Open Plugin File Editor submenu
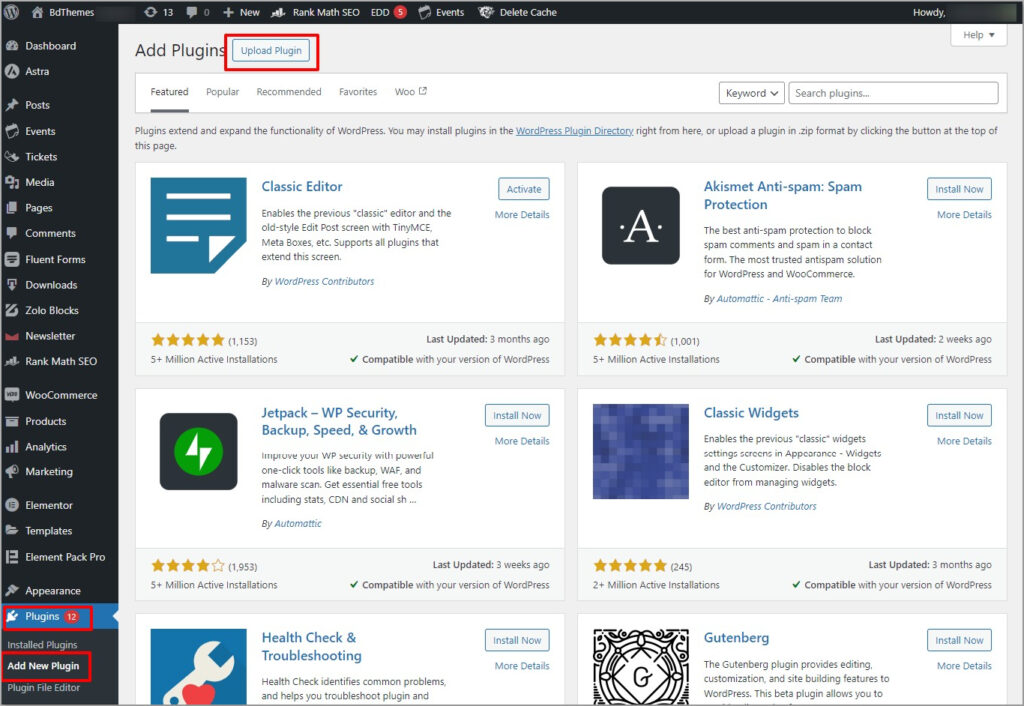This screenshot has height=706, width=1024. point(43,688)
